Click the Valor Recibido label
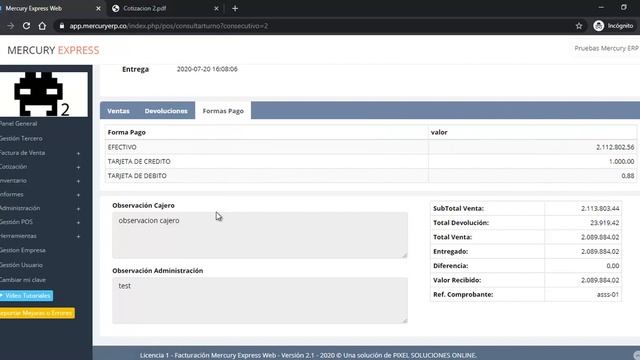 click(x=457, y=280)
